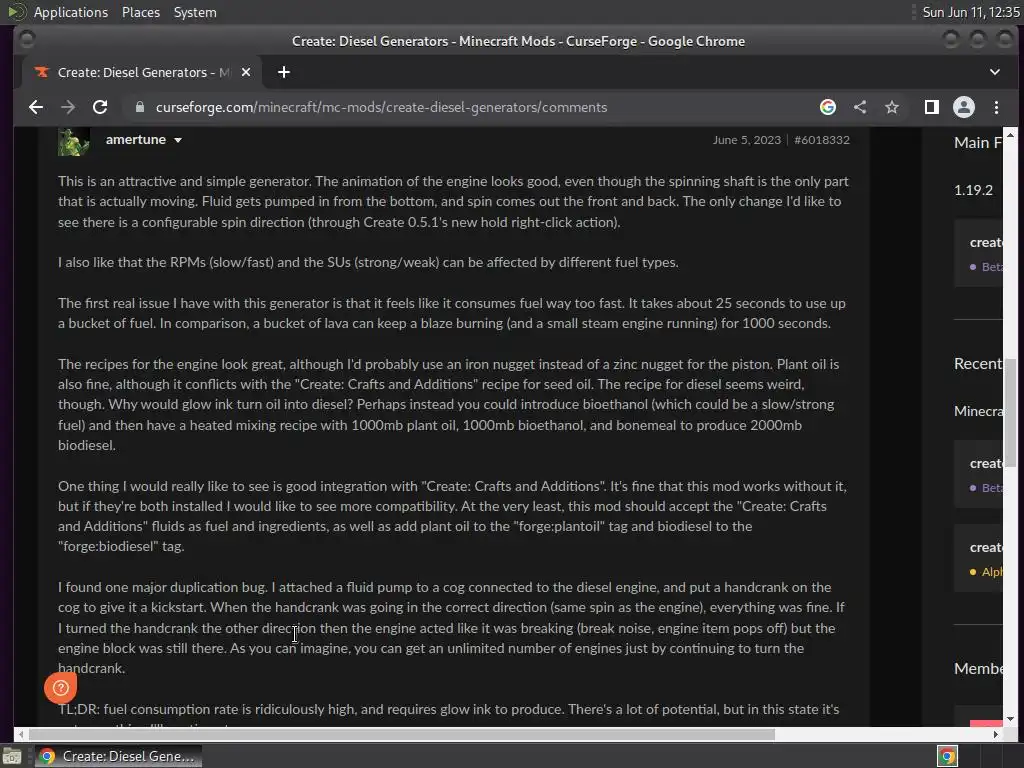Click horizontal scrollbar left arrow
Viewport: 1024px width, 768px height.
20,734
